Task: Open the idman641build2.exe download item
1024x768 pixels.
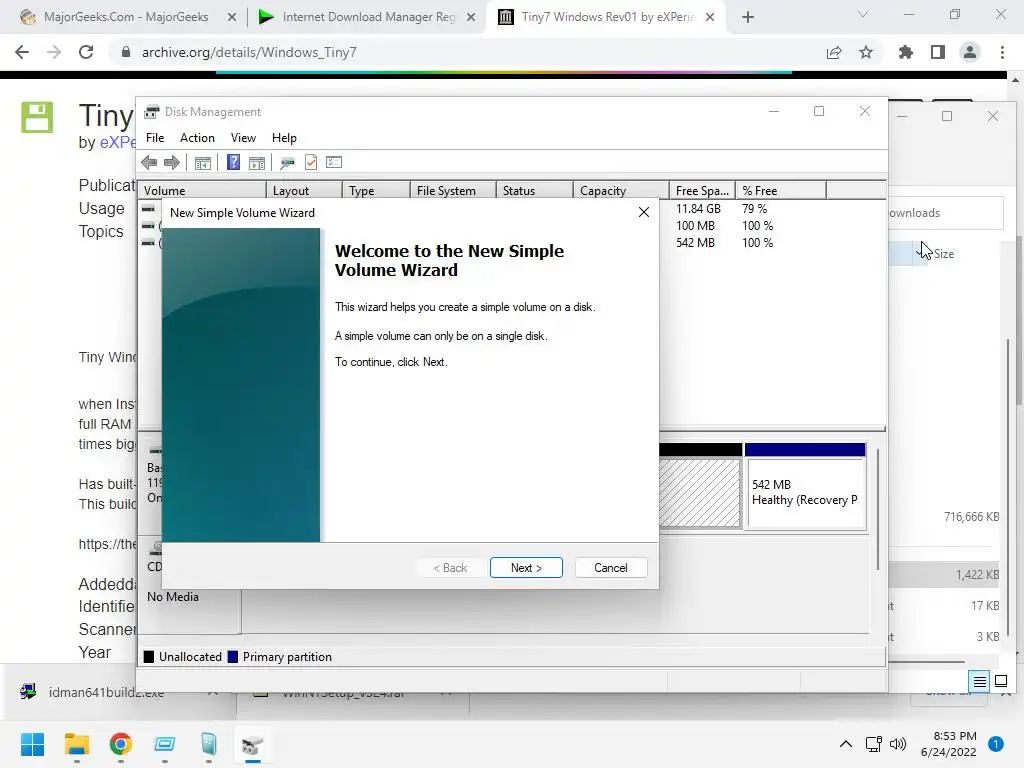Action: click(x=106, y=692)
